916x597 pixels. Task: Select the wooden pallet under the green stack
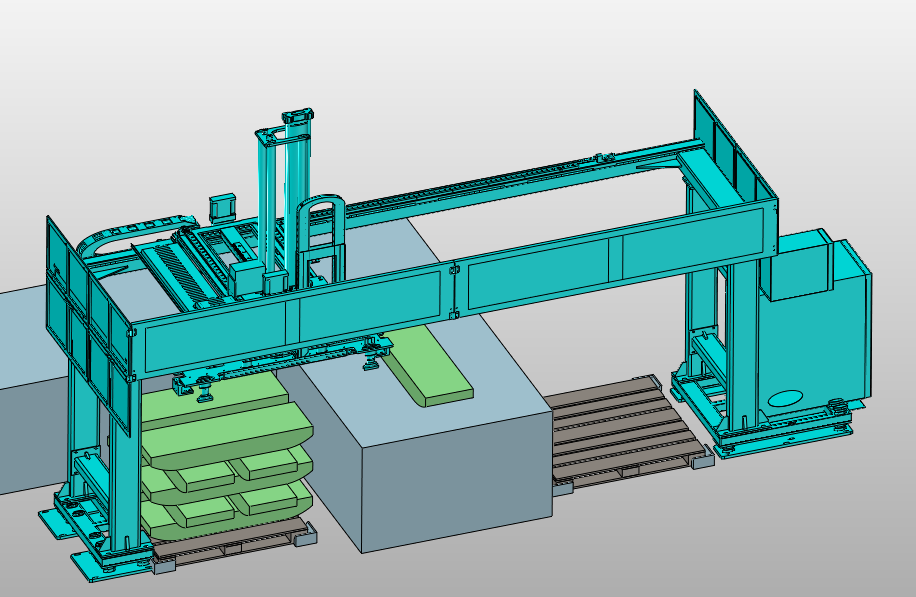click(x=234, y=546)
